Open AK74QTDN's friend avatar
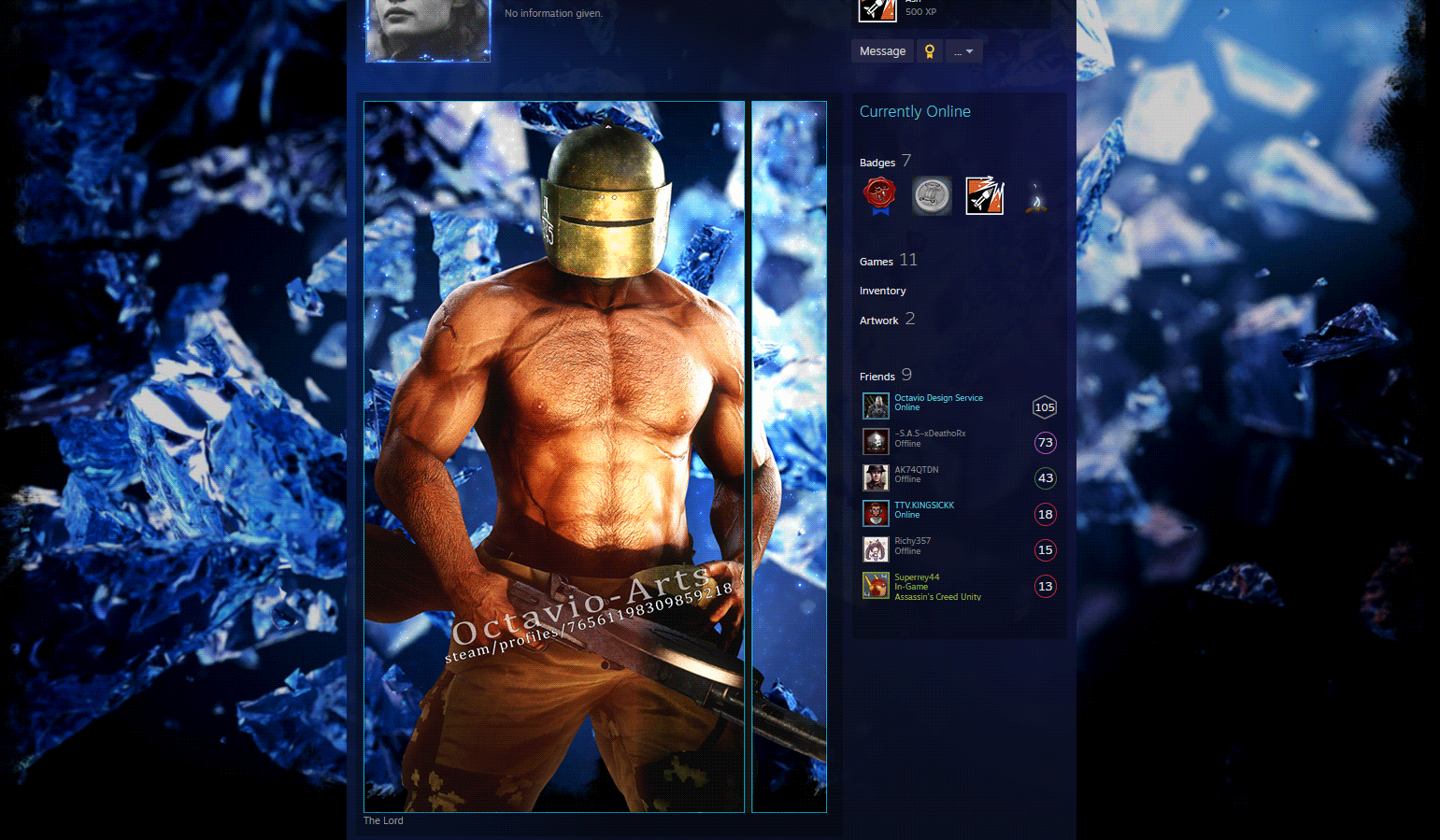This screenshot has width=1440, height=840. point(876,477)
